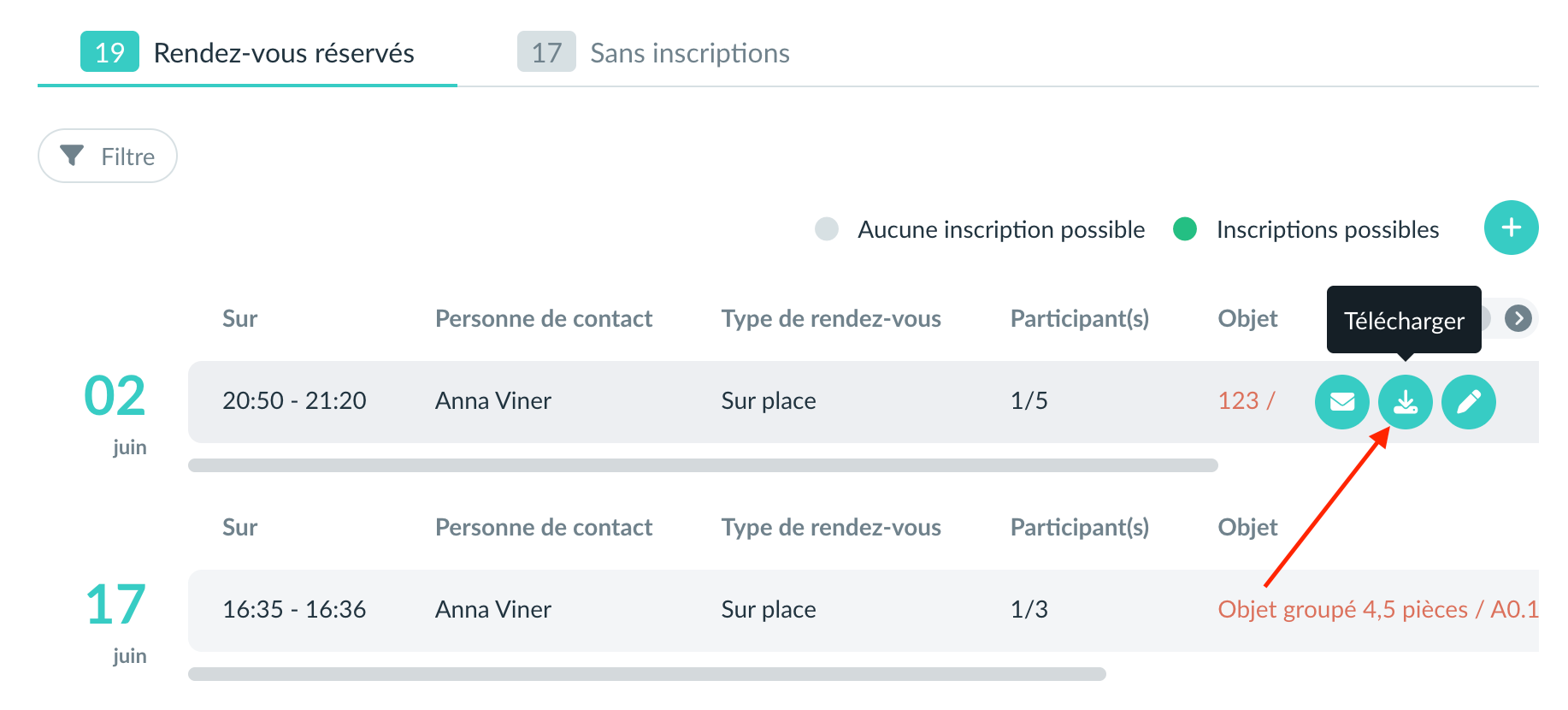Click the scrollbar under the 20:50 appointment row
The width and height of the screenshot is (1568, 710).
703,465
